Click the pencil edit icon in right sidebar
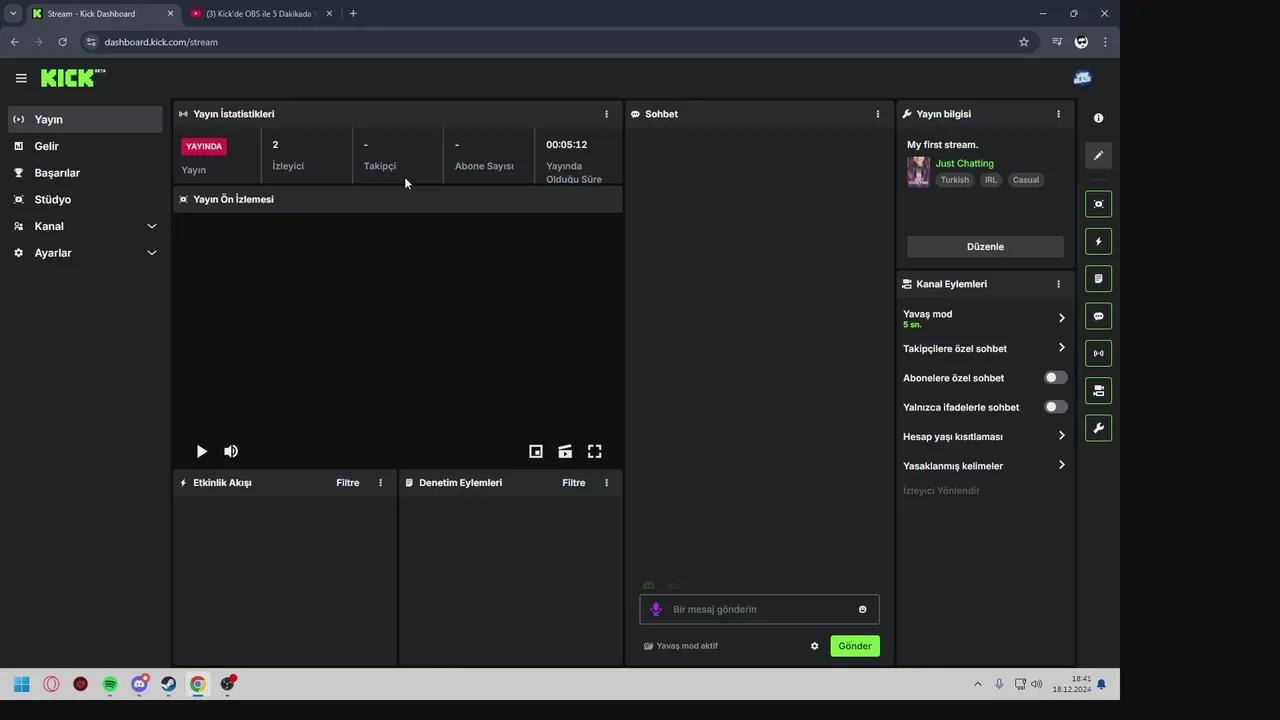The image size is (1280, 720). (1098, 155)
